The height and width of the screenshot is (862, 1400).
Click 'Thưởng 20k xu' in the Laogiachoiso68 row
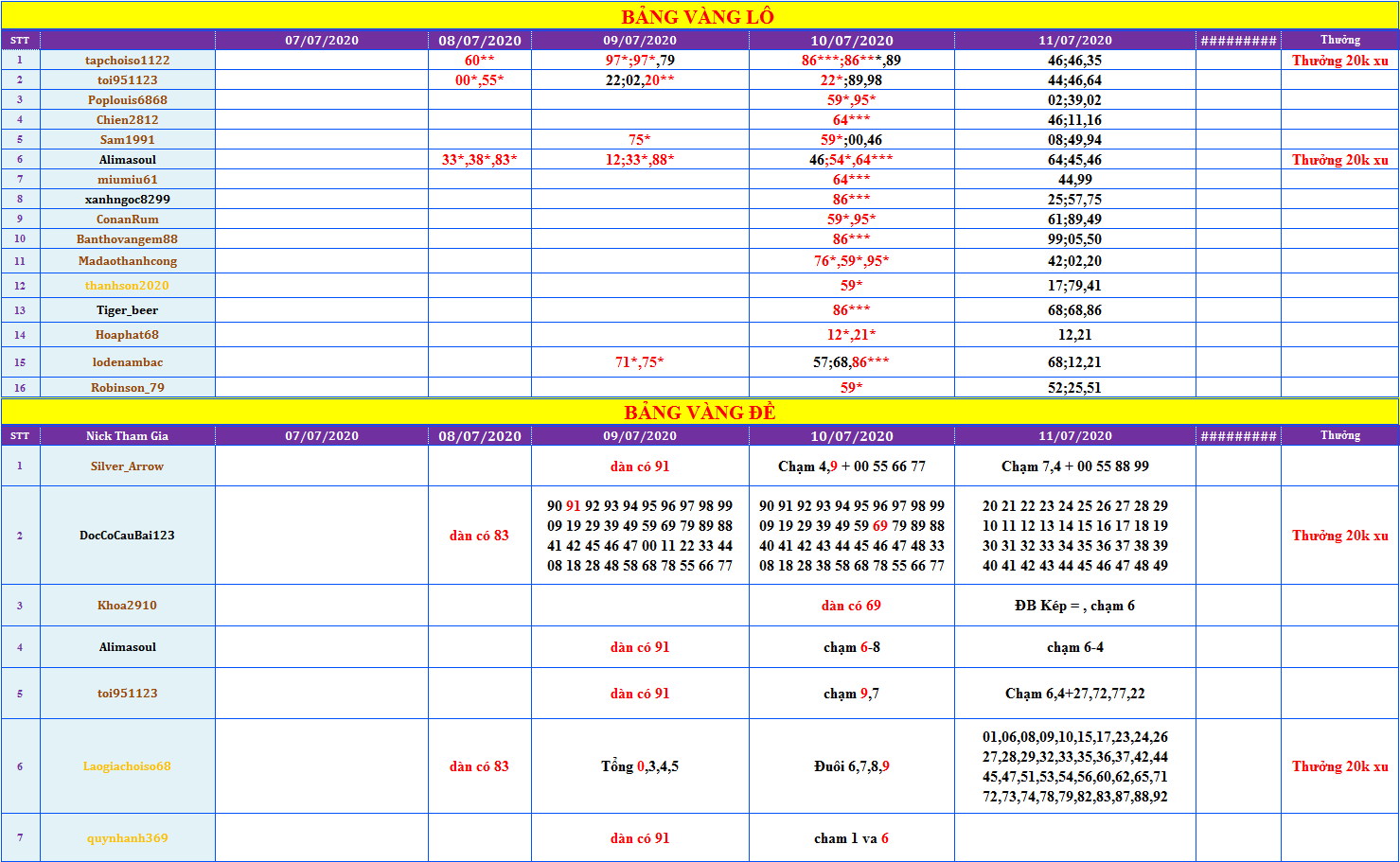click(x=1340, y=766)
